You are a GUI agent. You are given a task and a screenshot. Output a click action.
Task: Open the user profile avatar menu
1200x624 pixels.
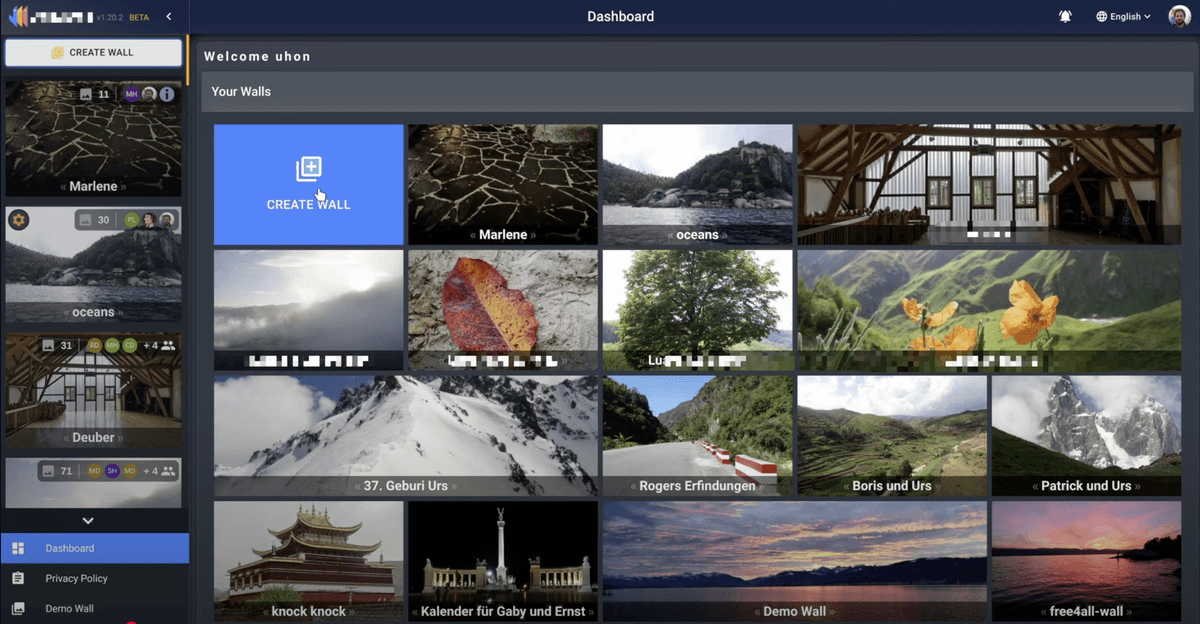(1179, 17)
